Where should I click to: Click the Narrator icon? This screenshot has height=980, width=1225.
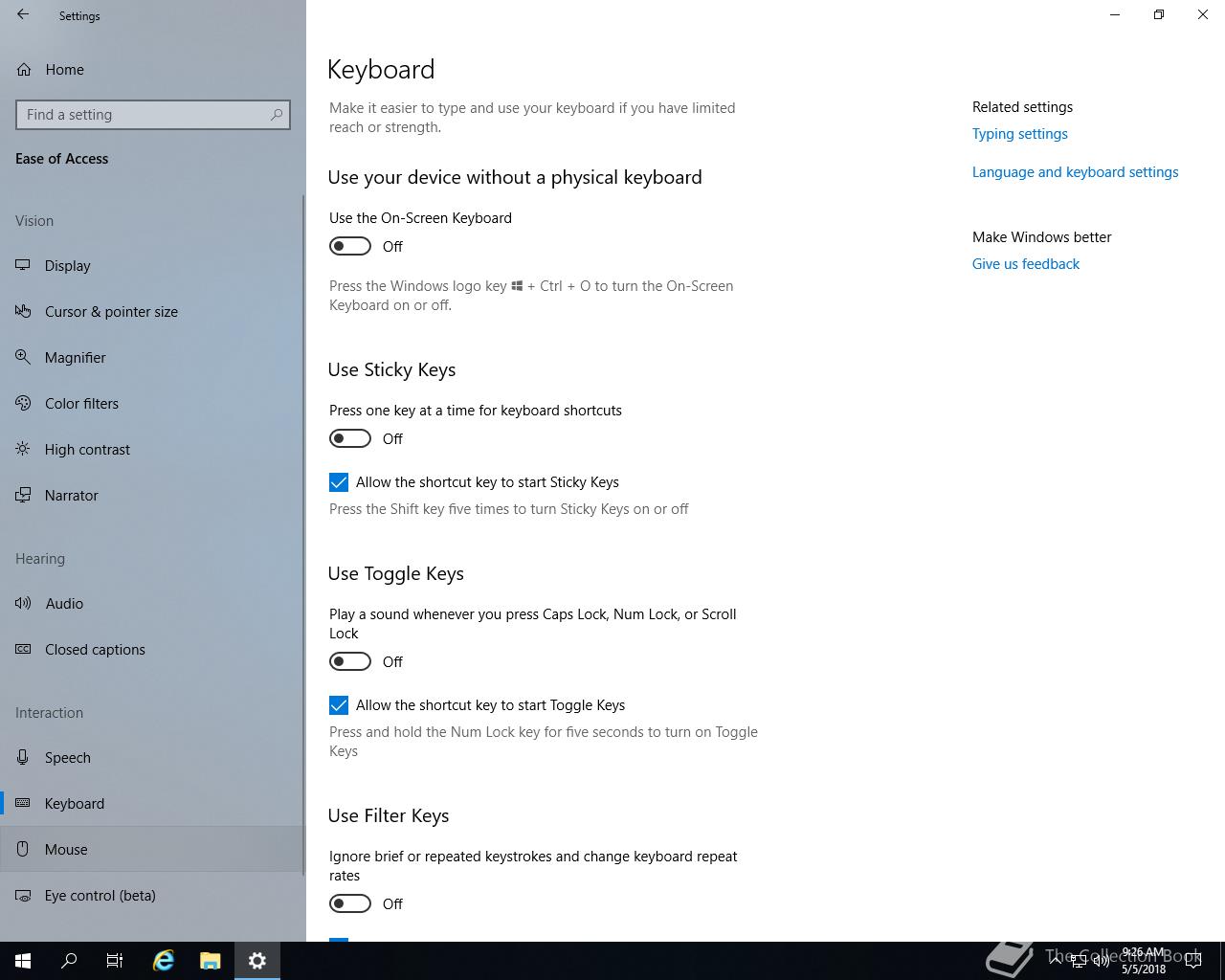[x=23, y=495]
